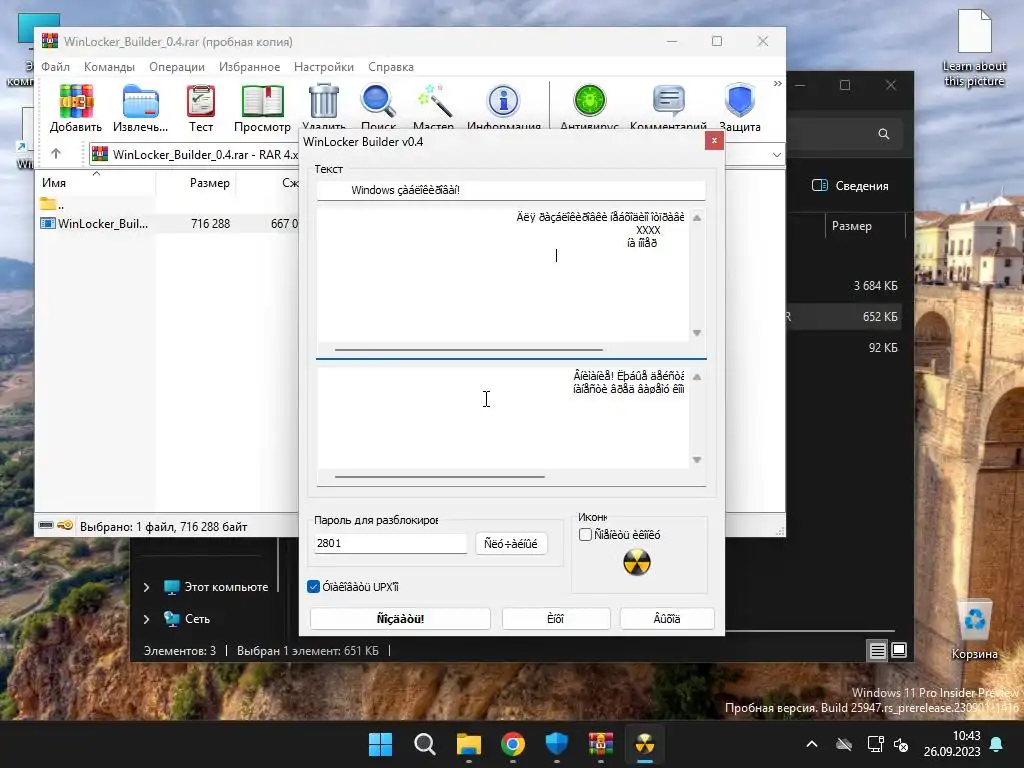Select the 92 КБ file row in Explorer
The height and width of the screenshot is (768, 1024).
pyautogui.click(x=842, y=347)
